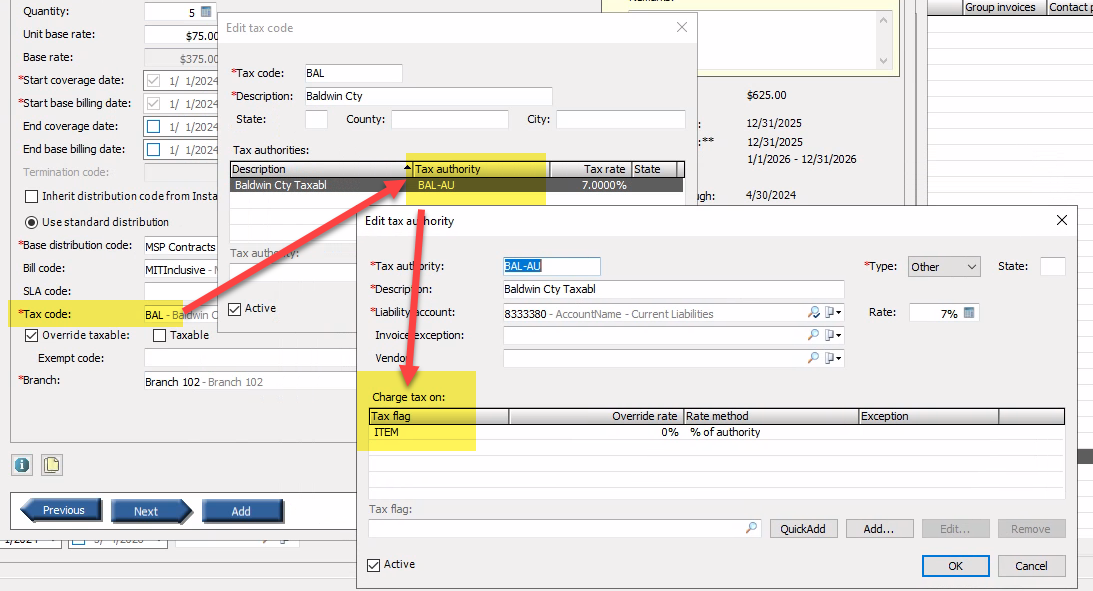The height and width of the screenshot is (591, 1093).
Task: Search icon in Tax flag field
Action: 751,528
